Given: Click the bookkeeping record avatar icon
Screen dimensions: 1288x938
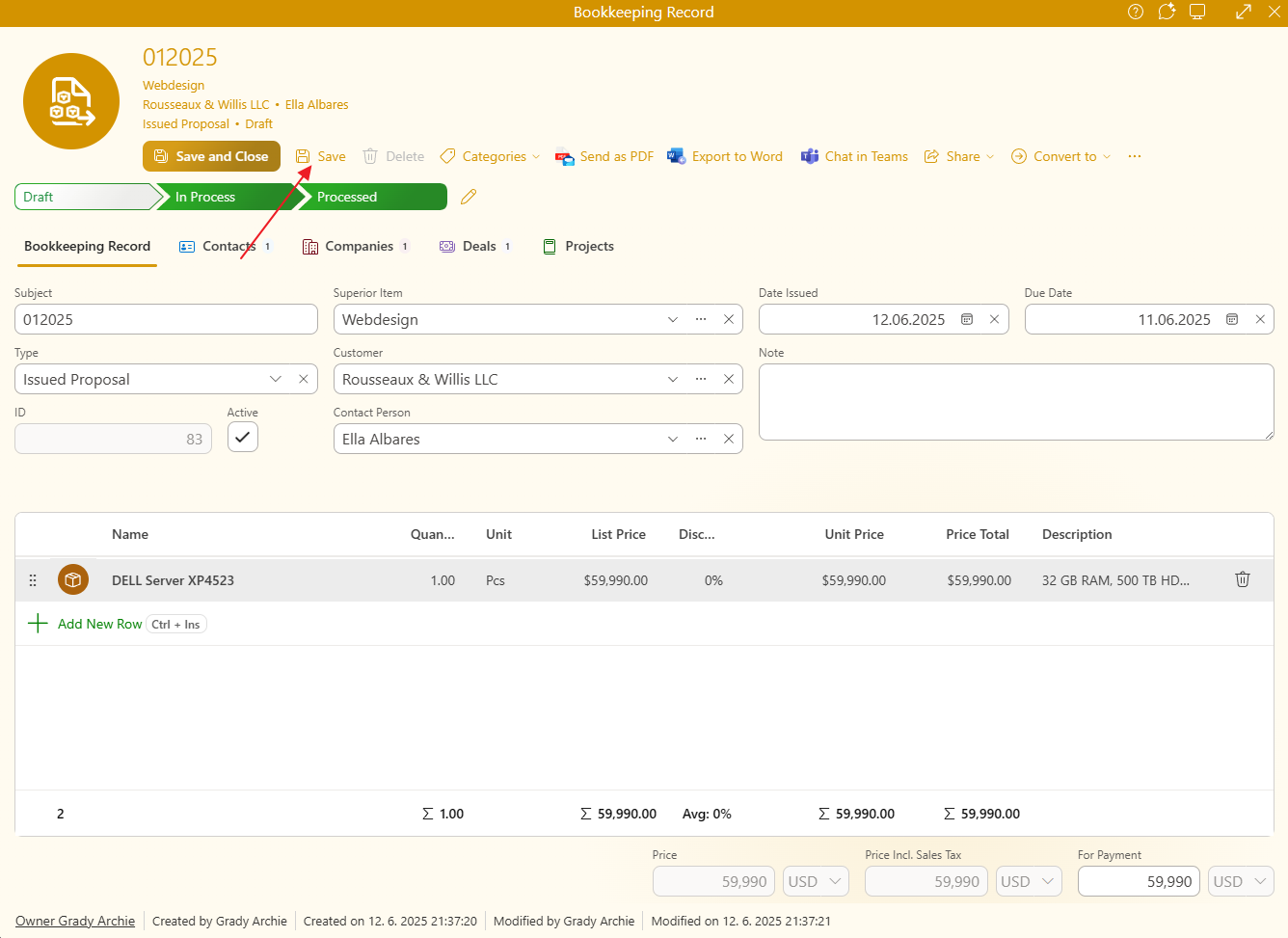Looking at the screenshot, I should [x=71, y=101].
